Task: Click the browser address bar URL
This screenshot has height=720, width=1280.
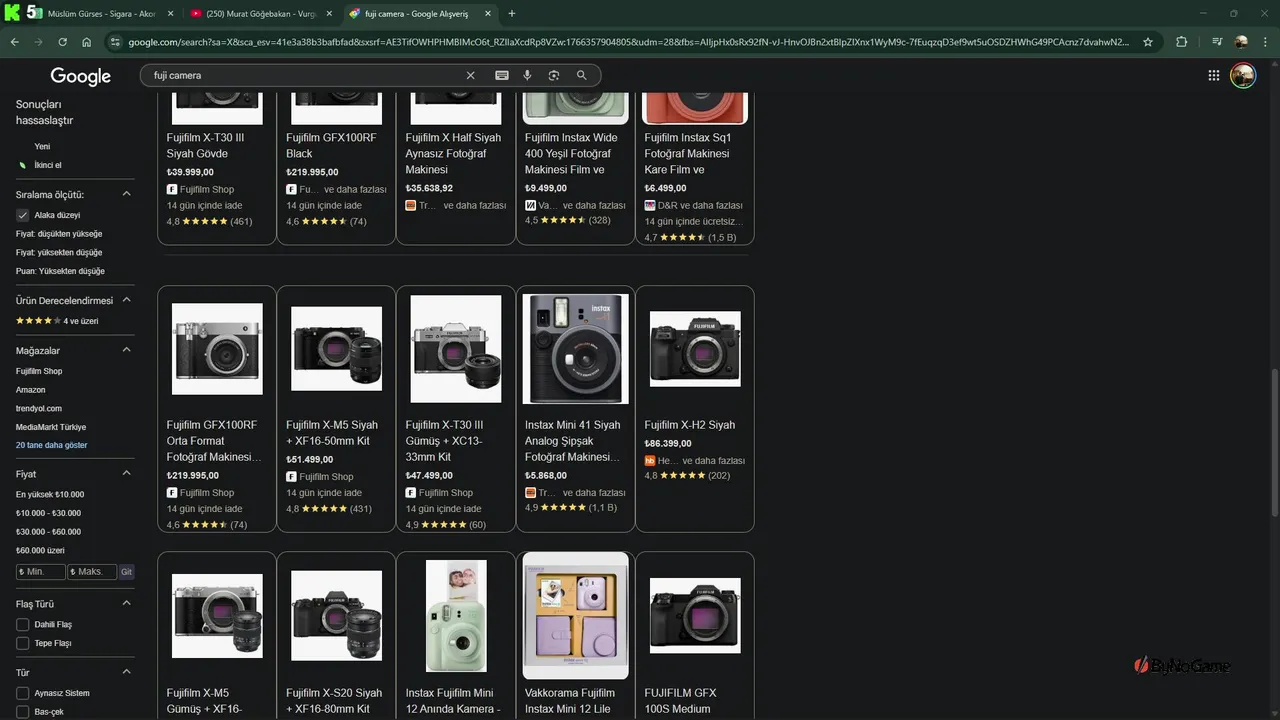Action: [630, 42]
